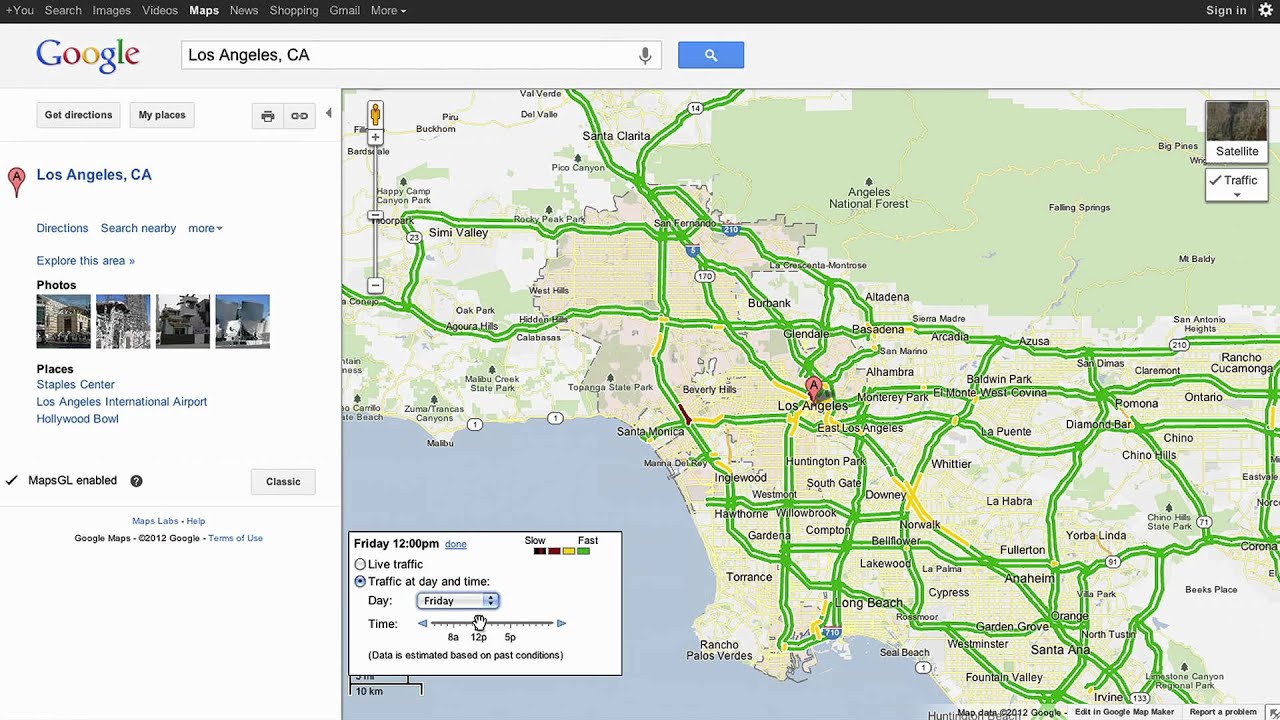Screen dimensions: 1280x720
Task: Expand the 'more' dropdown in sidebar
Action: pos(205,228)
